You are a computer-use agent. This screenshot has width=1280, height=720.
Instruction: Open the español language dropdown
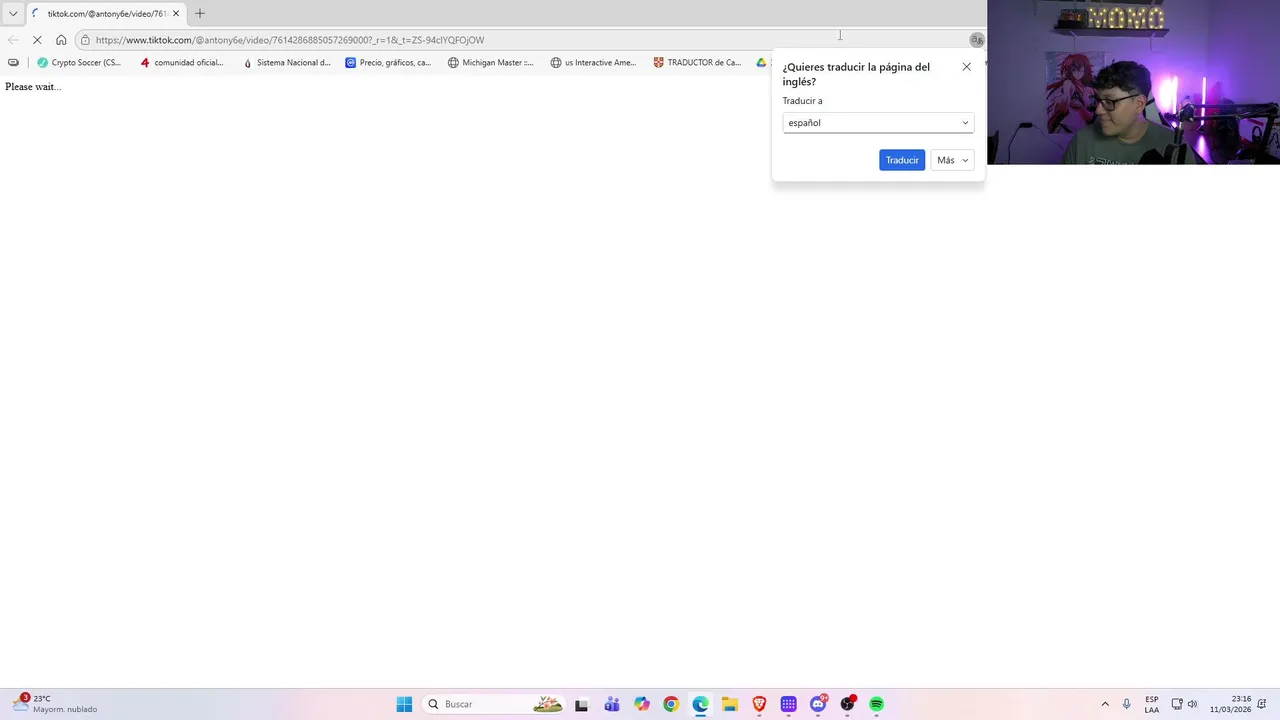878,123
